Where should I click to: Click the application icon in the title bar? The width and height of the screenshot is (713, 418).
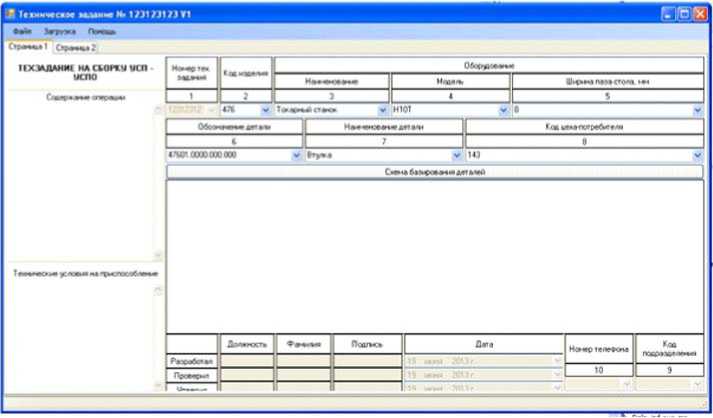pos(10,14)
